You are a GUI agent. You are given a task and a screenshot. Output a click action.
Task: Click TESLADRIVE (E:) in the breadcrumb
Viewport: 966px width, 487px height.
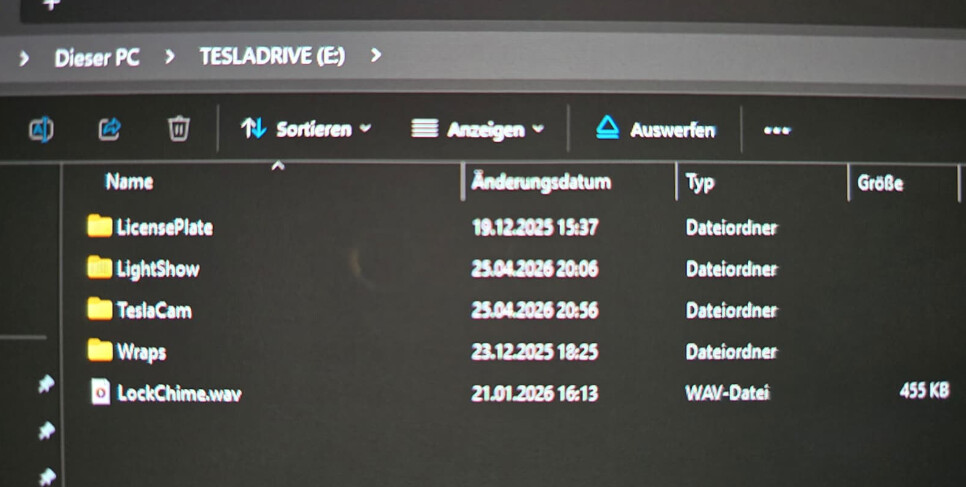[x=272, y=56]
